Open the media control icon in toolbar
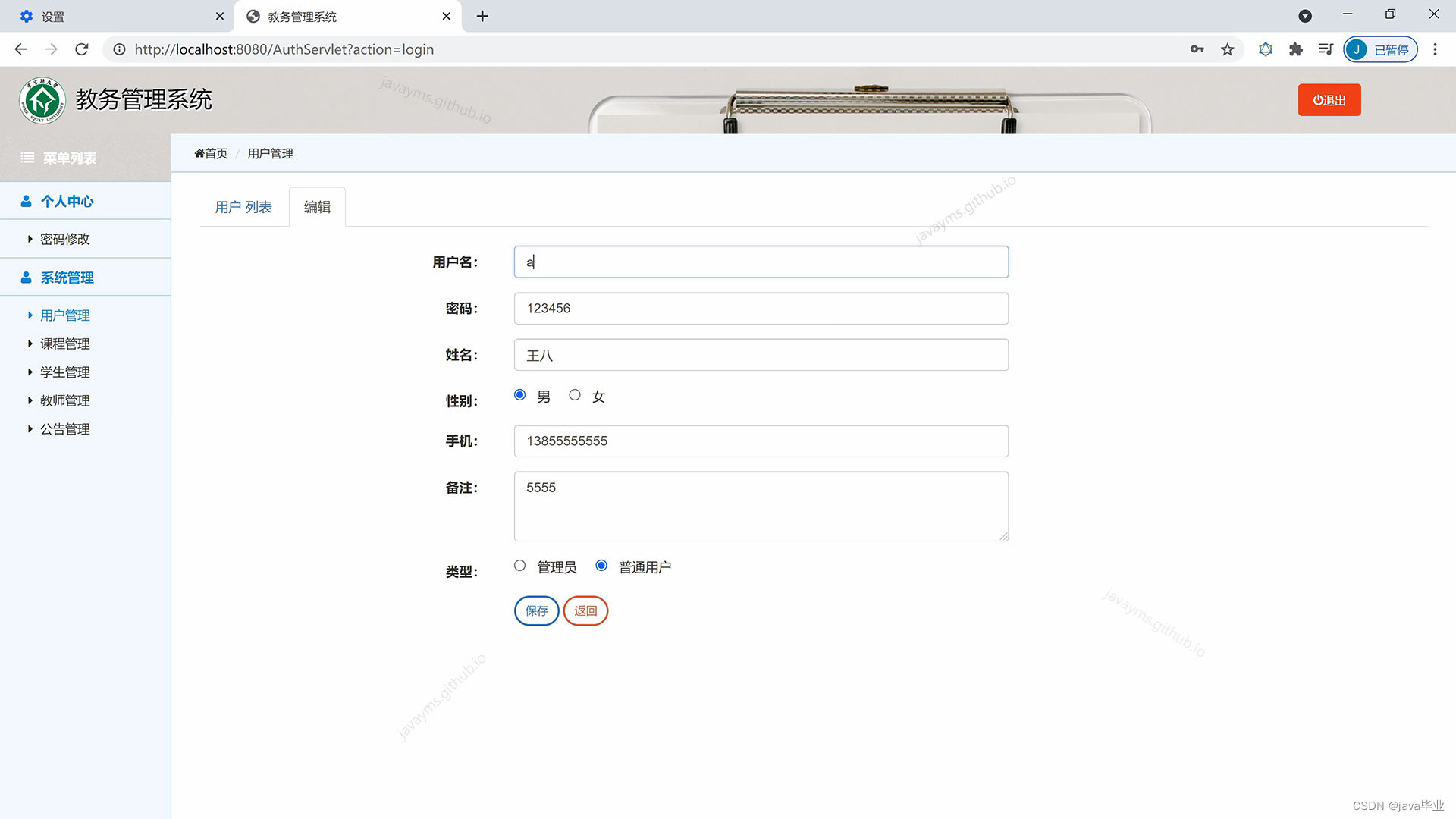This screenshot has height=819, width=1456. pos(1325,49)
